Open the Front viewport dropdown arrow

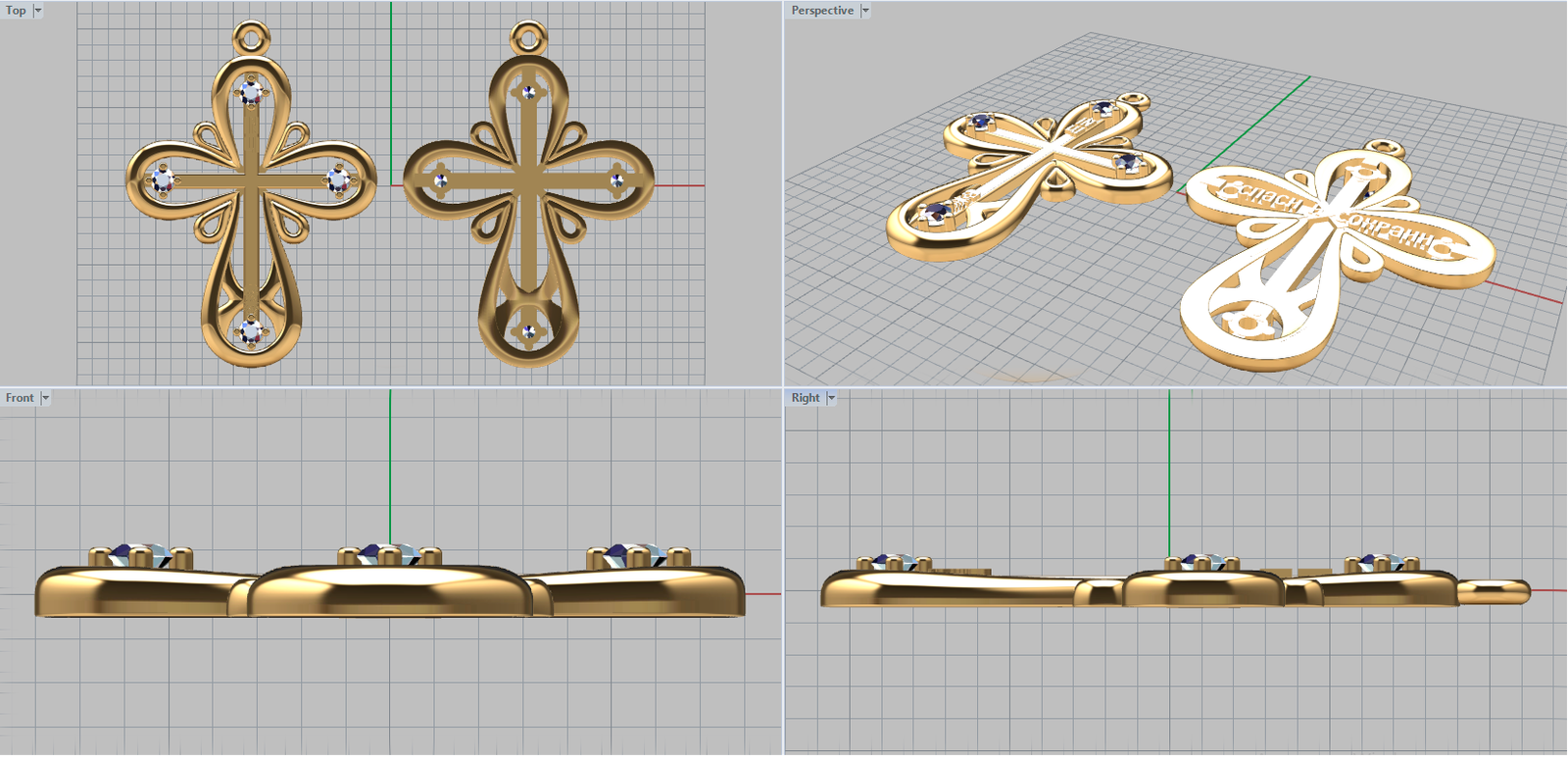click(x=45, y=398)
